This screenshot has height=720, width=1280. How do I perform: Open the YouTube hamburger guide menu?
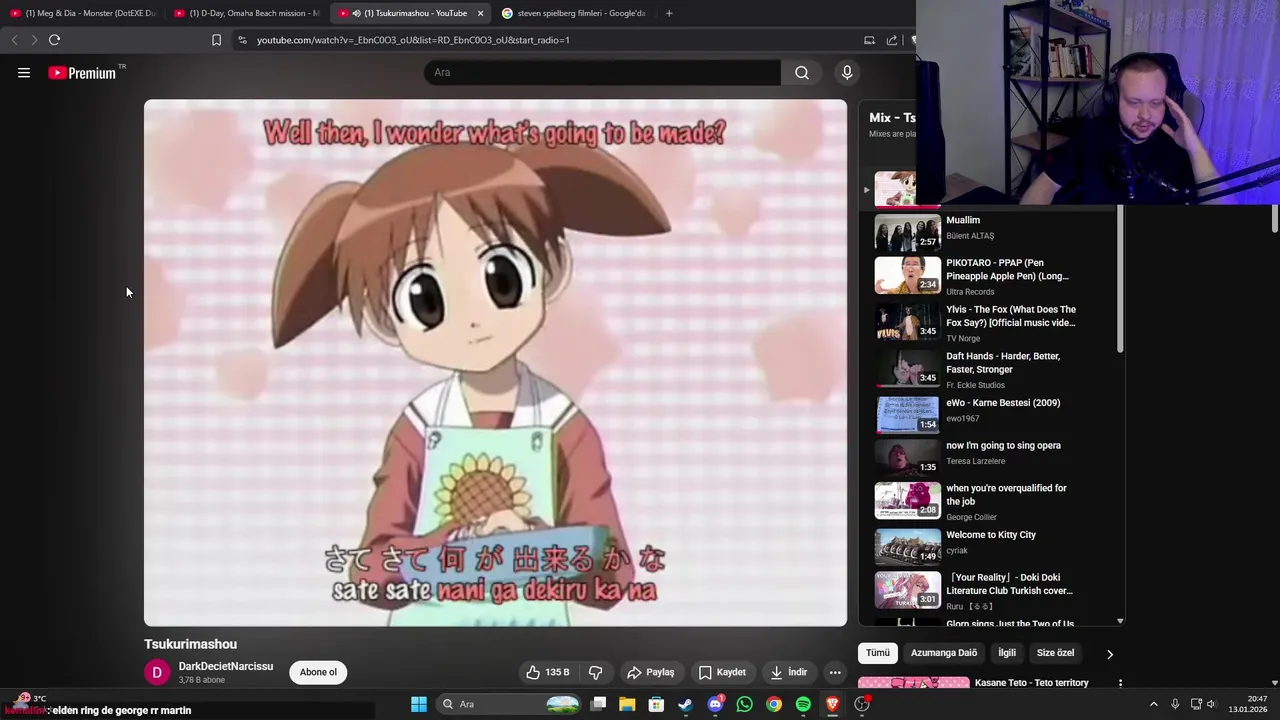[24, 72]
